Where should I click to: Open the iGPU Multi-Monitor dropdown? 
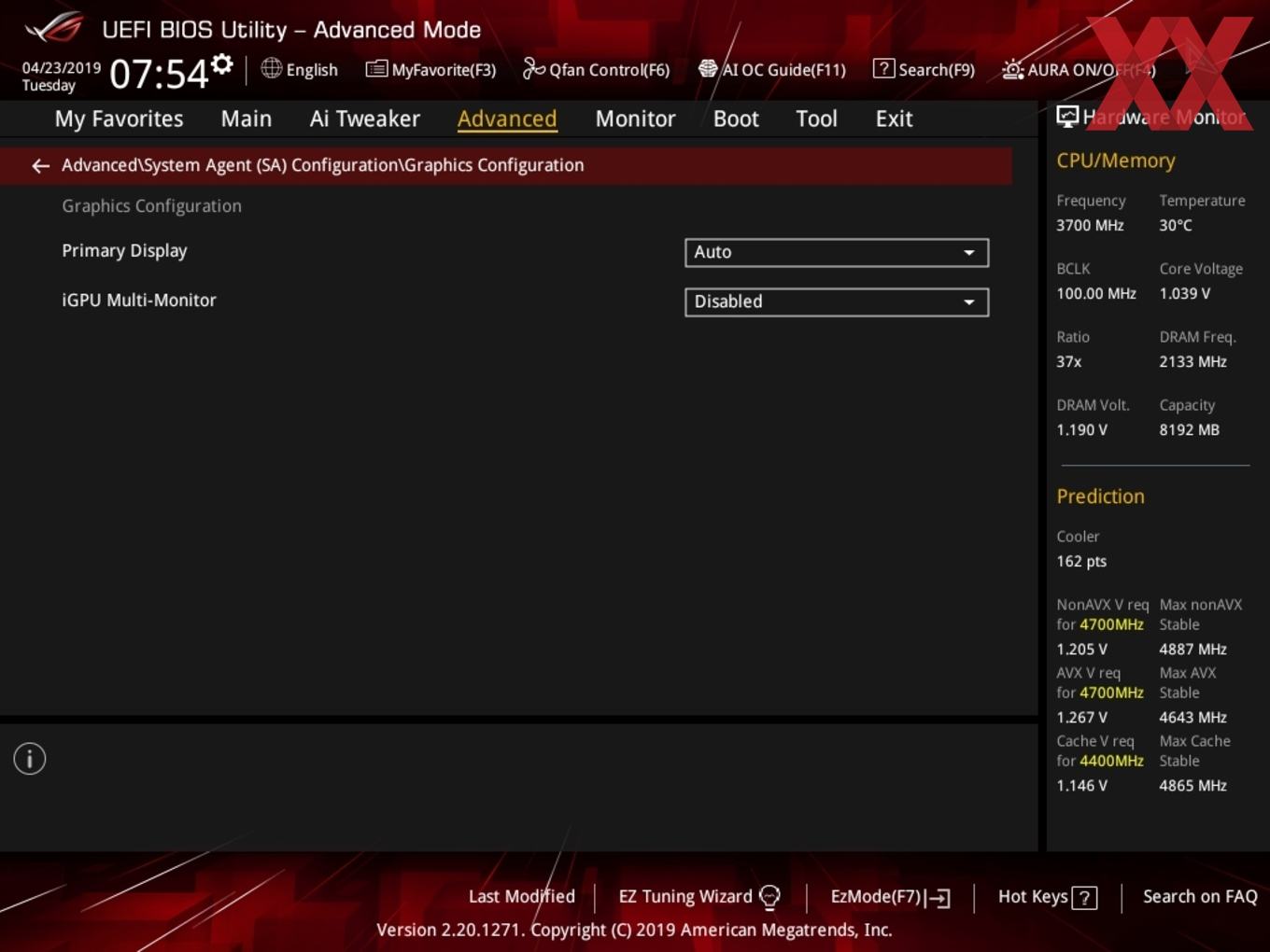pos(837,301)
